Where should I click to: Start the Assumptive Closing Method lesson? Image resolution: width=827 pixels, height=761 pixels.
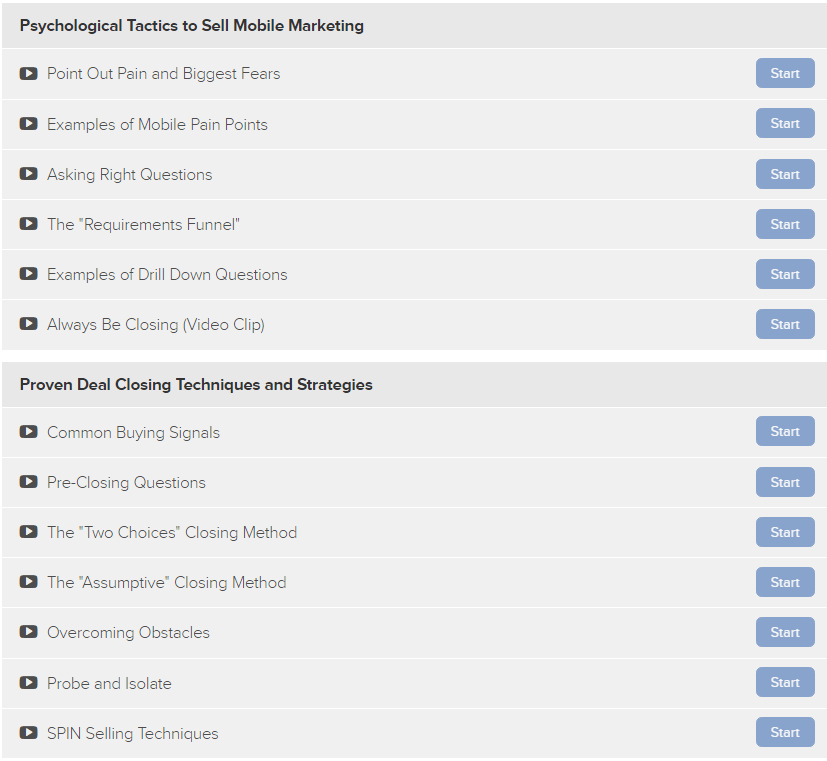click(785, 582)
